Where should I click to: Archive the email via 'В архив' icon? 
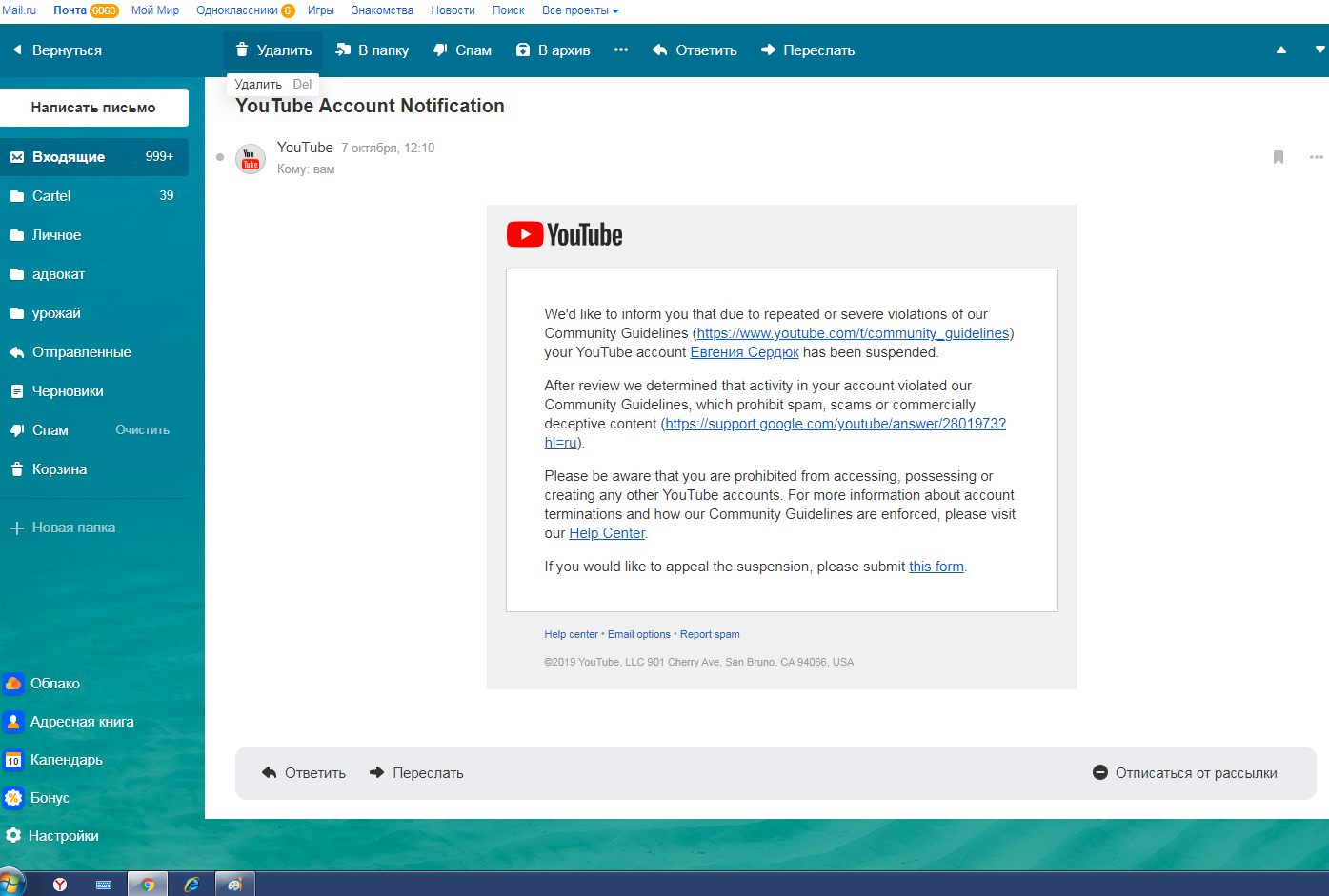pos(523,50)
